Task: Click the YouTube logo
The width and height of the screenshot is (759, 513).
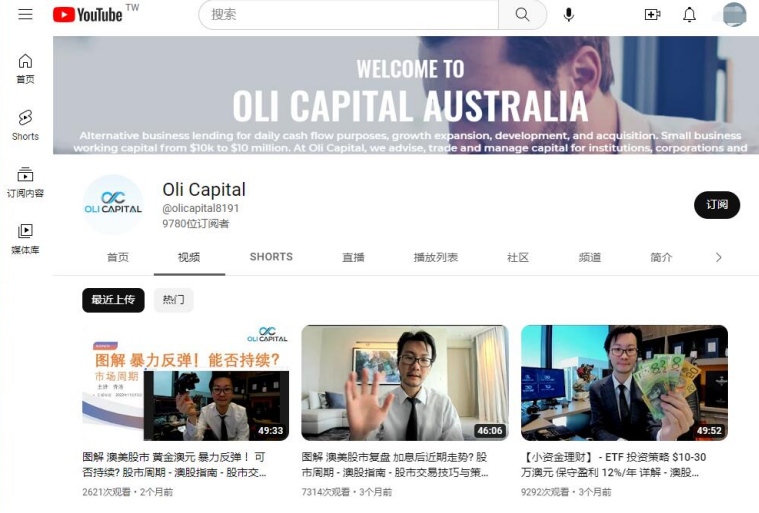Action: (x=88, y=15)
